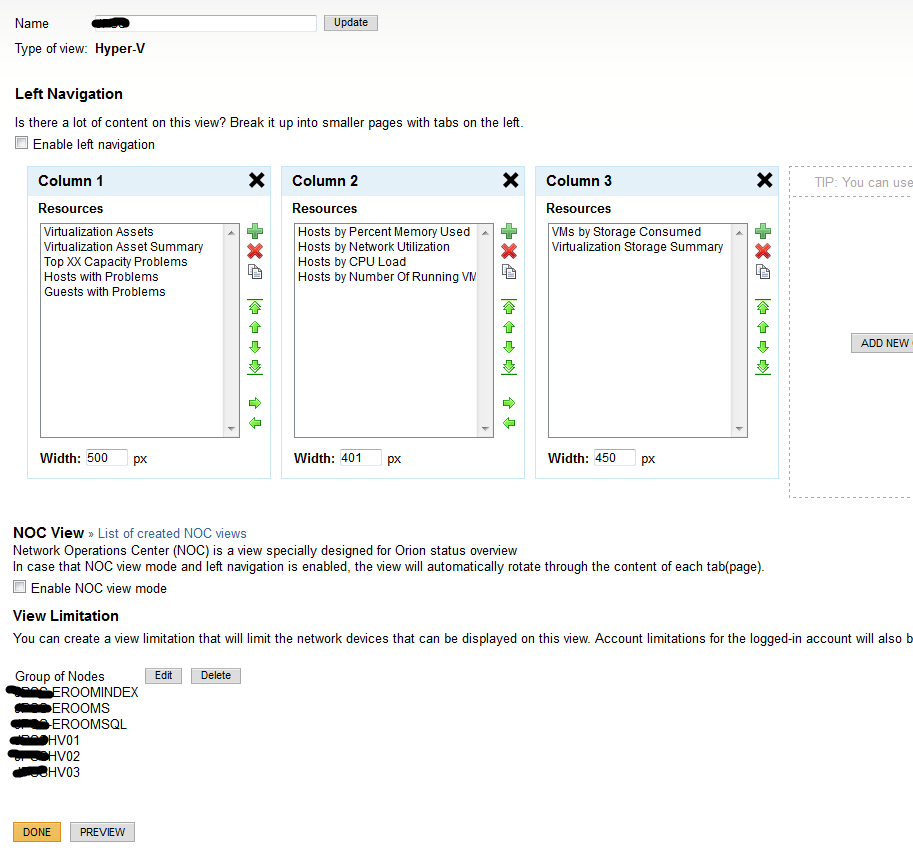
Task: Click the Update button next to Name
Action: [351, 23]
